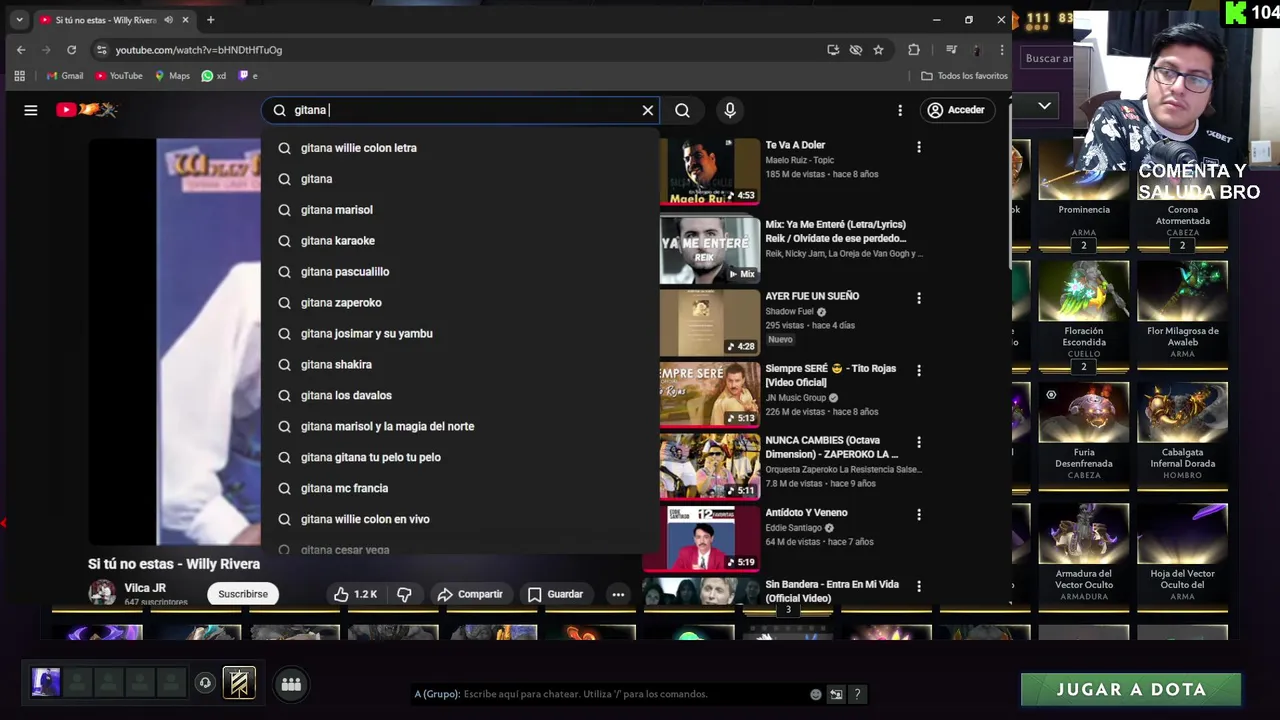Open site information icon in address bar
1280x720 pixels.
click(101, 50)
